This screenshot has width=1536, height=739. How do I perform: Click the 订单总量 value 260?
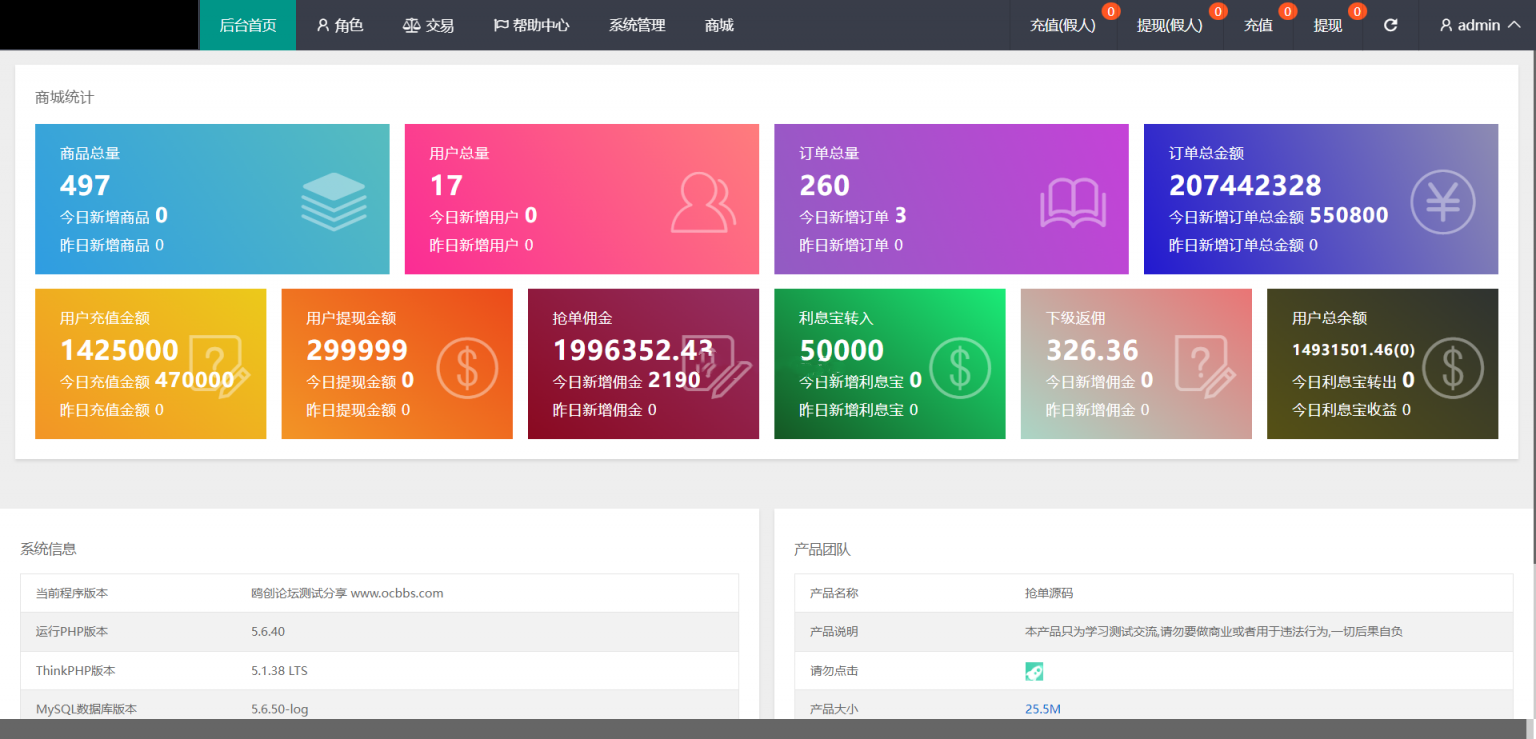coord(825,185)
